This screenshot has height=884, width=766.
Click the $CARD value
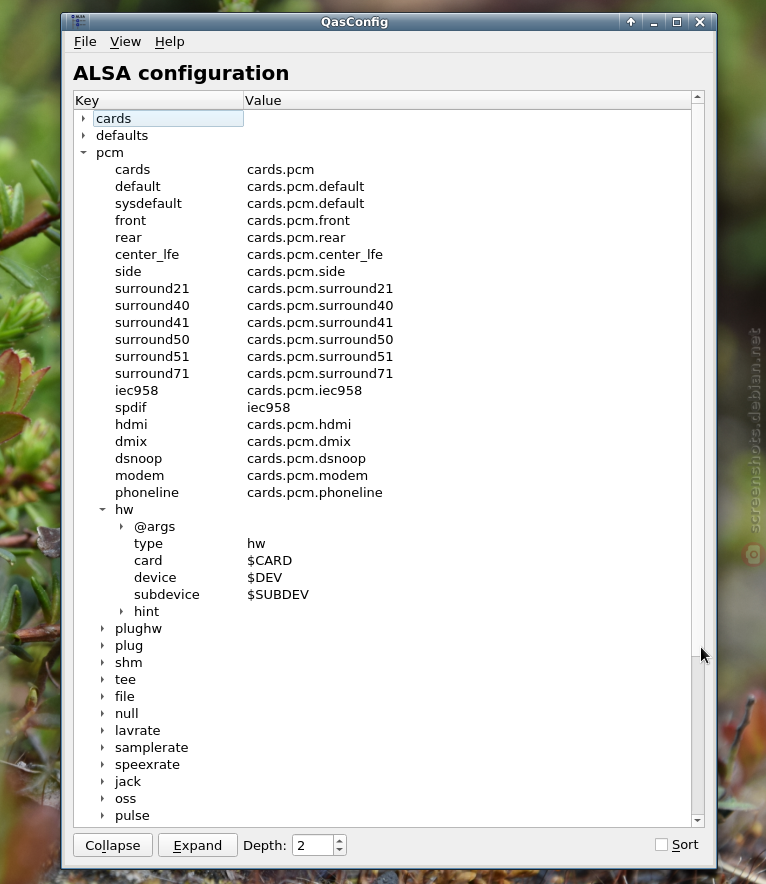tap(269, 560)
